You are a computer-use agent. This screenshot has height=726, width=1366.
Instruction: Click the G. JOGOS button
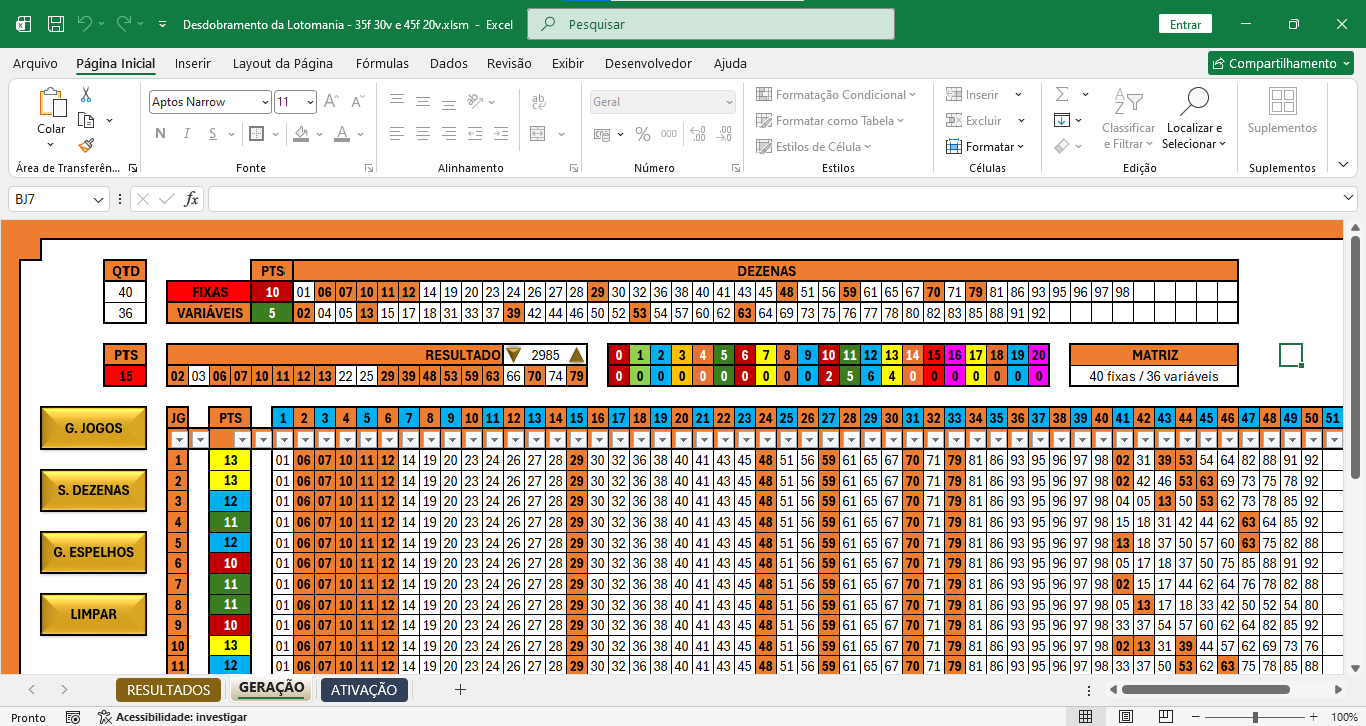[x=93, y=428]
